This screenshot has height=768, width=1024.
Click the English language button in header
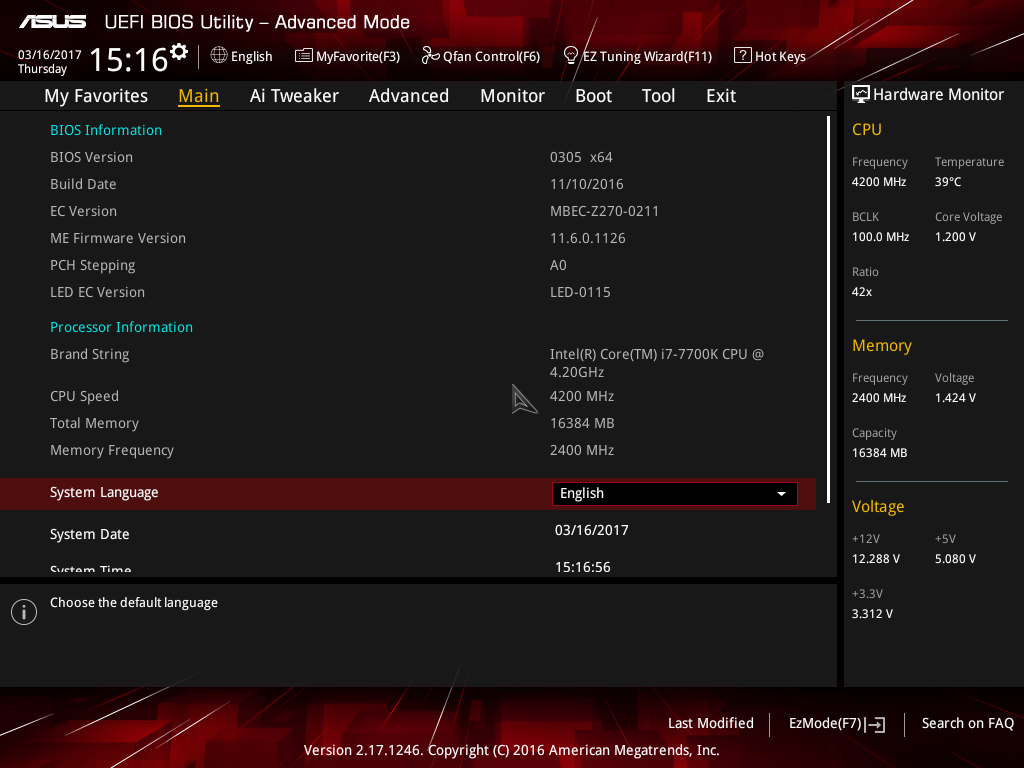pyautogui.click(x=251, y=57)
